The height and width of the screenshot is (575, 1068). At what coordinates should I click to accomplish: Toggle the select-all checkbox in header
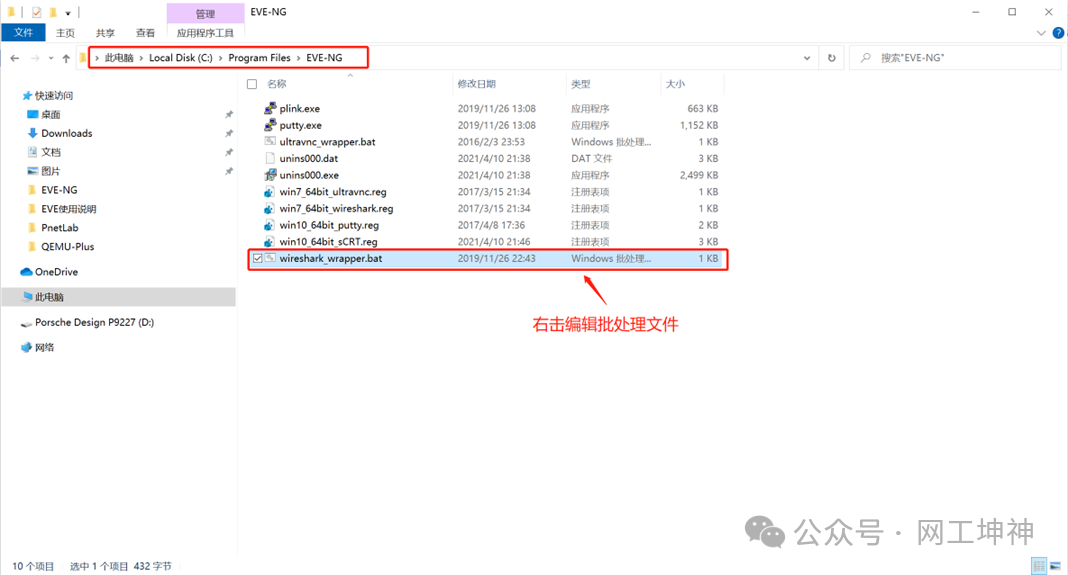click(x=252, y=84)
